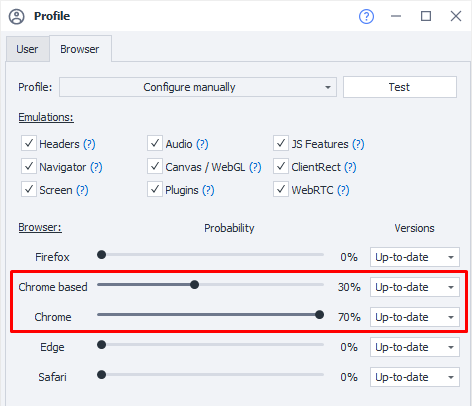
Task: Expand the Firefox versions dropdown
Action: pos(415,257)
